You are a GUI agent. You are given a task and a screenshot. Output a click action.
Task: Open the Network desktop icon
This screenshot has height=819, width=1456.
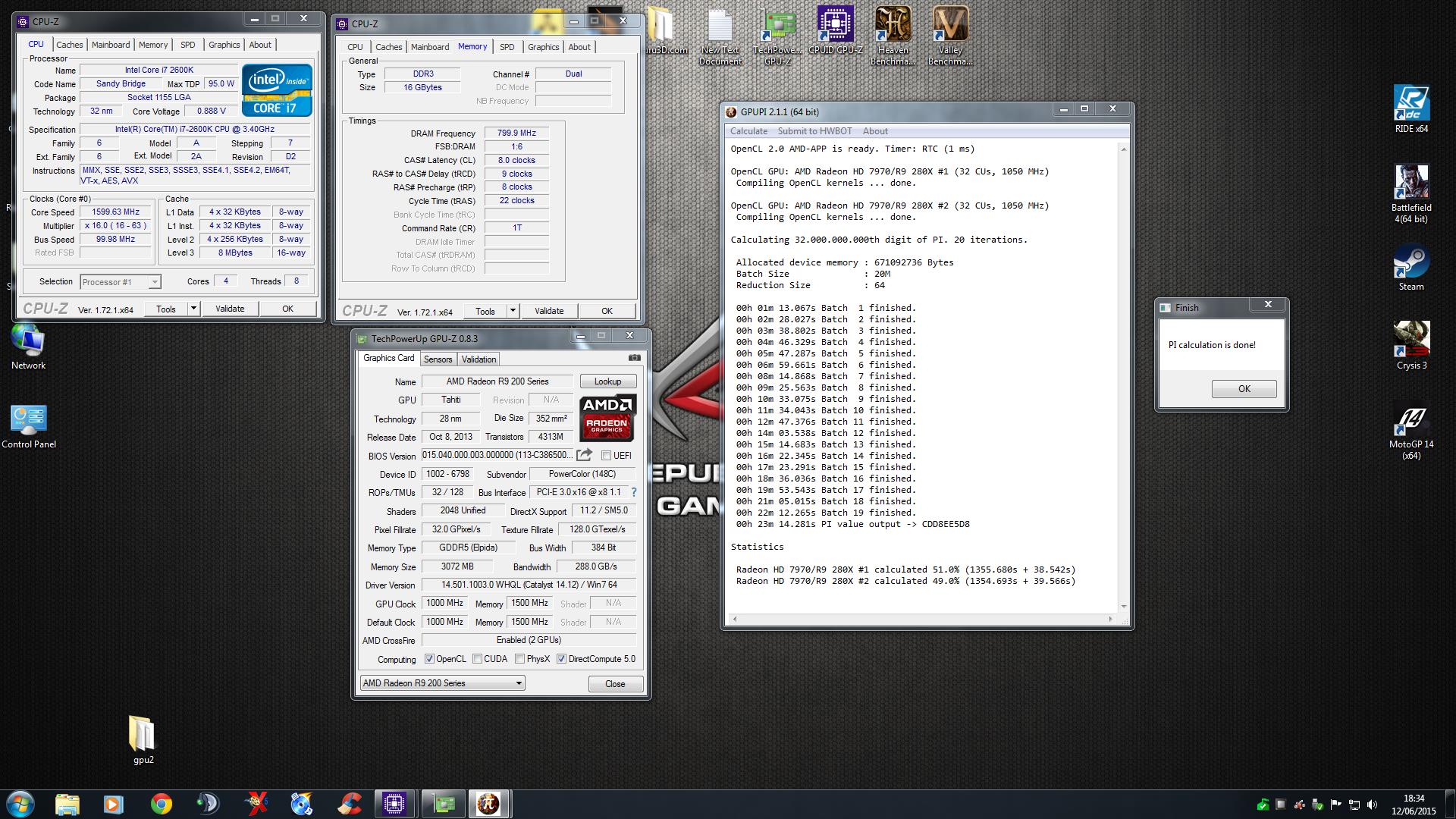[29, 347]
